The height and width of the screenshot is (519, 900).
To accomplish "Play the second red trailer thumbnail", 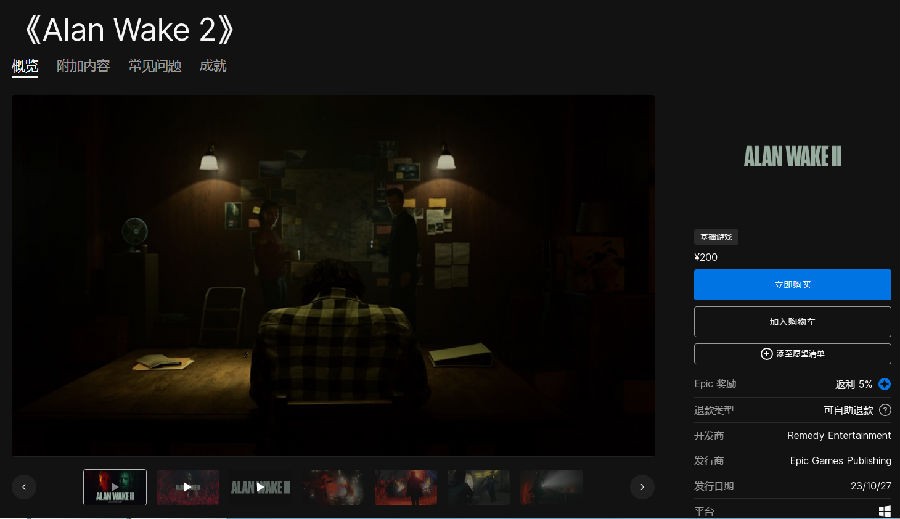I will pos(188,487).
